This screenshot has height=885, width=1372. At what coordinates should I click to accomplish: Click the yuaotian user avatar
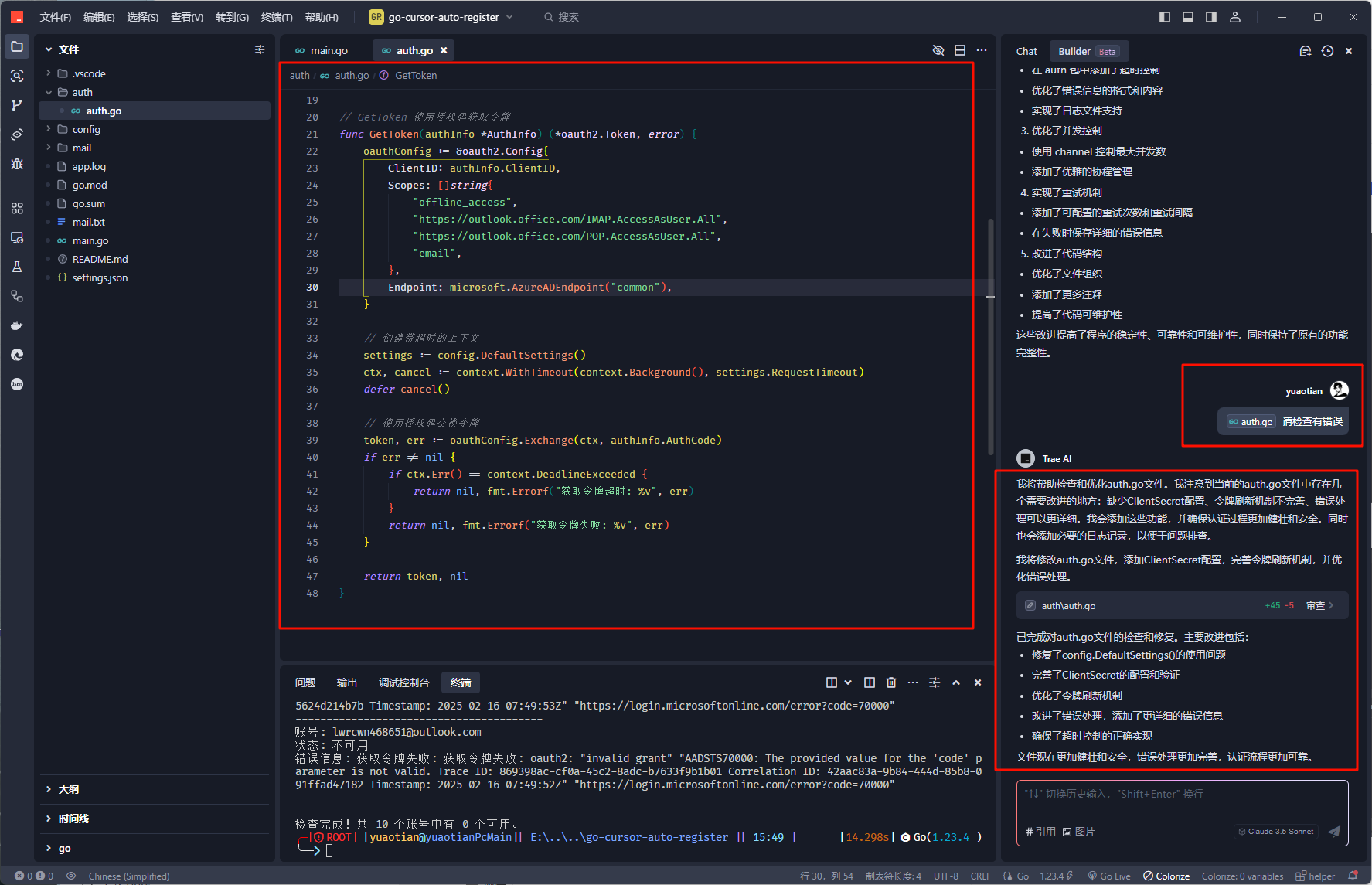pyautogui.click(x=1340, y=390)
